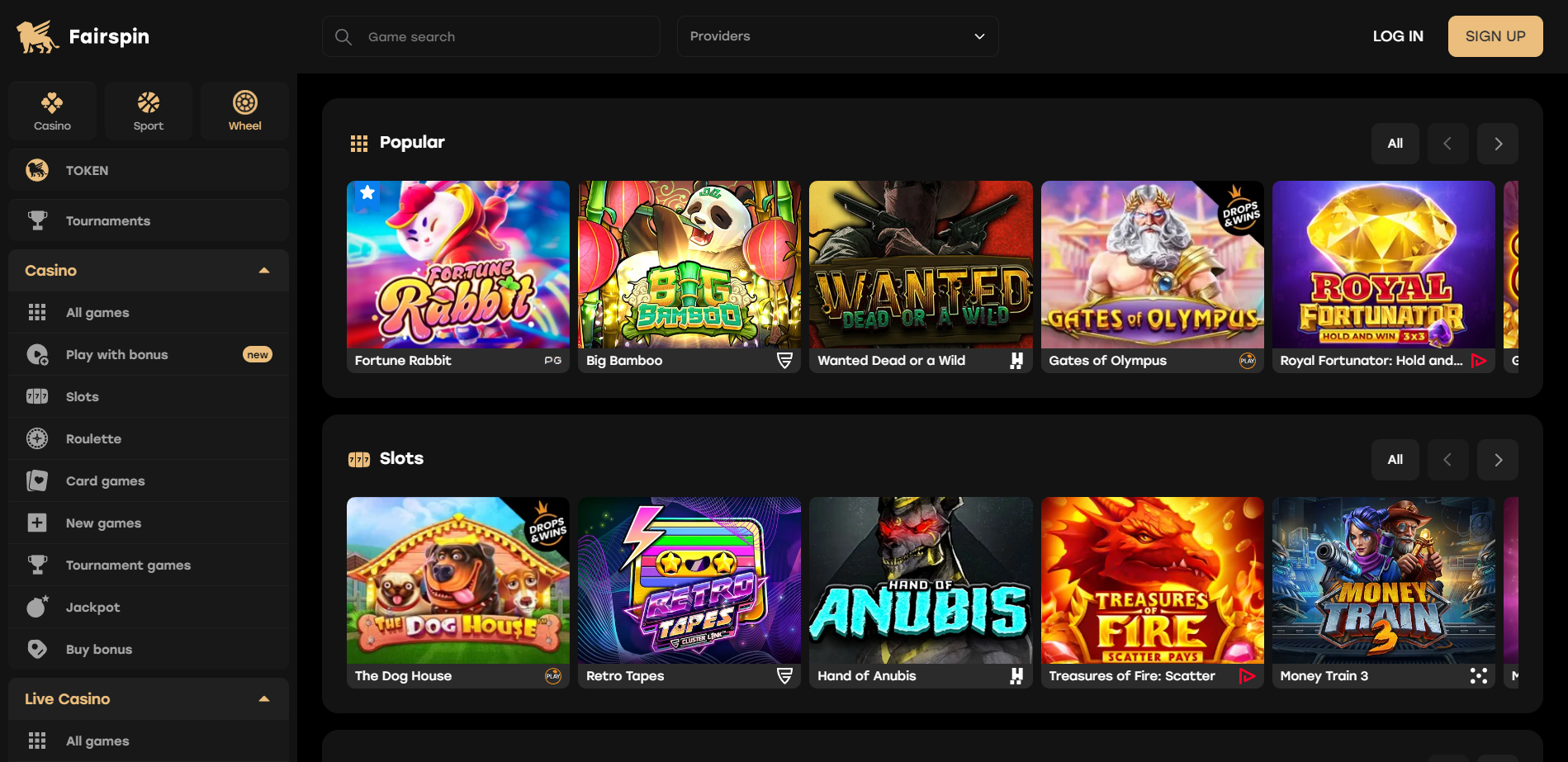Screen dimensions: 1568x762
Task: Select Card games in the sidebar
Action: pyautogui.click(x=149, y=480)
